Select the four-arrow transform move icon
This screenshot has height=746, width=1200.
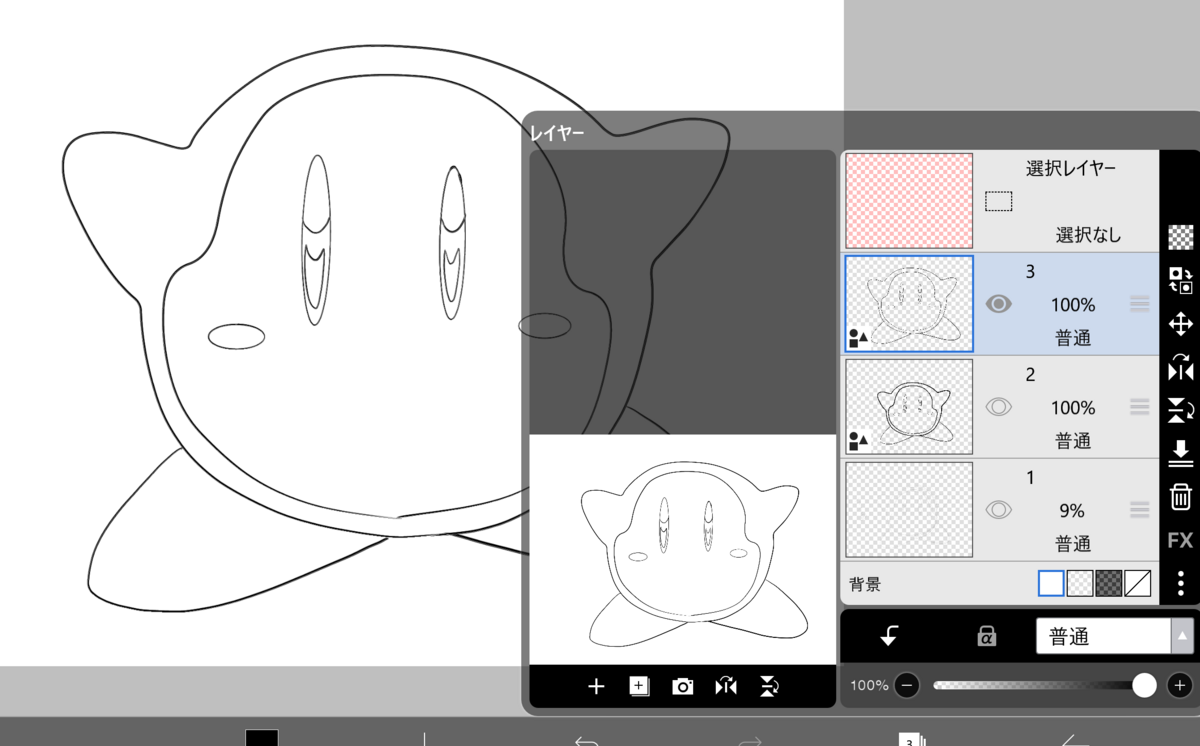click(x=1181, y=324)
